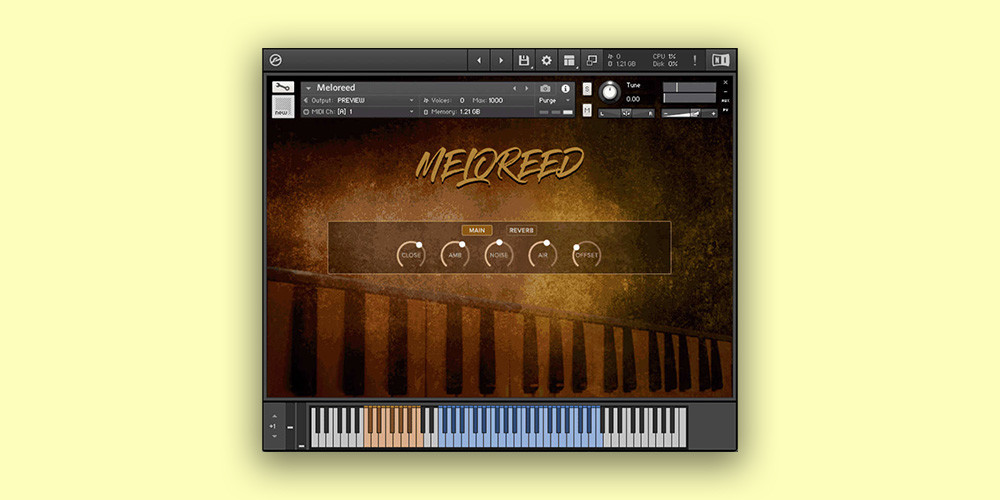Viewport: 1000px width, 500px height.
Task: Switch to the REVERB tab
Action: 521,230
